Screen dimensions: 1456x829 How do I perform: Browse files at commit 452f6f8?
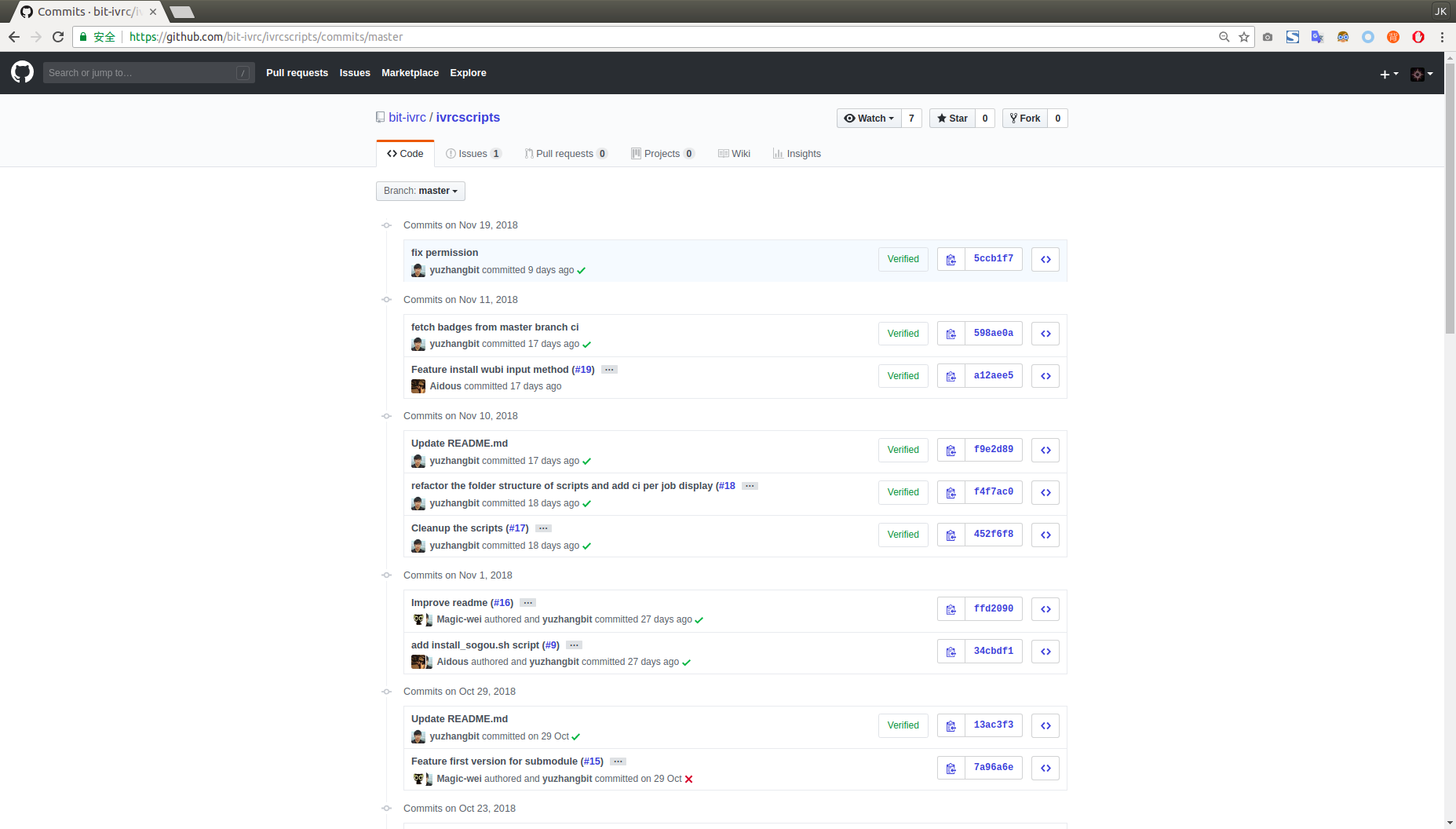1045,535
